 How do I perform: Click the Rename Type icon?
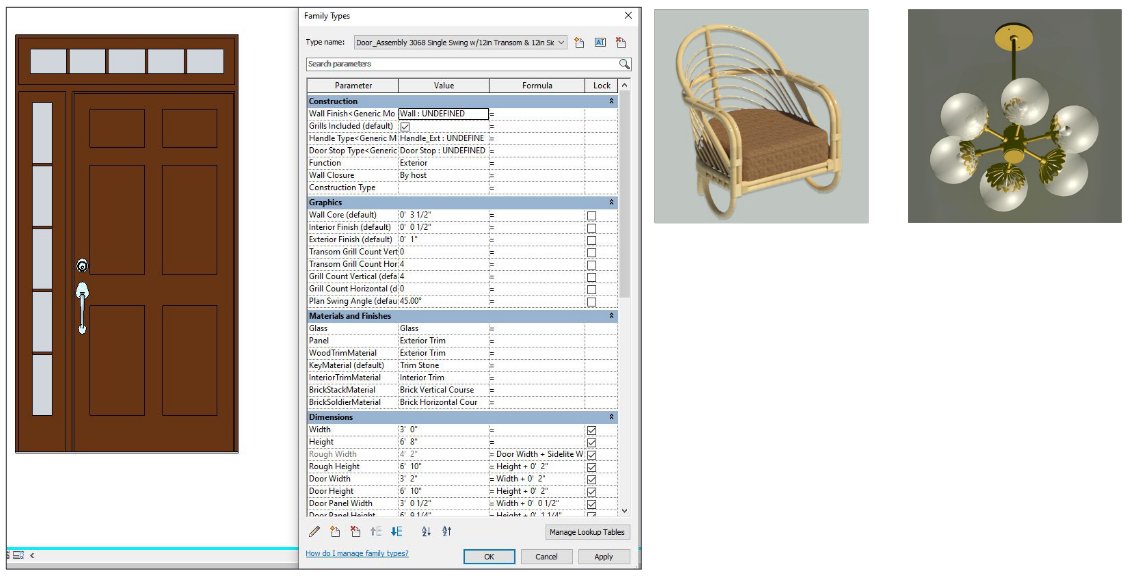tap(601, 43)
